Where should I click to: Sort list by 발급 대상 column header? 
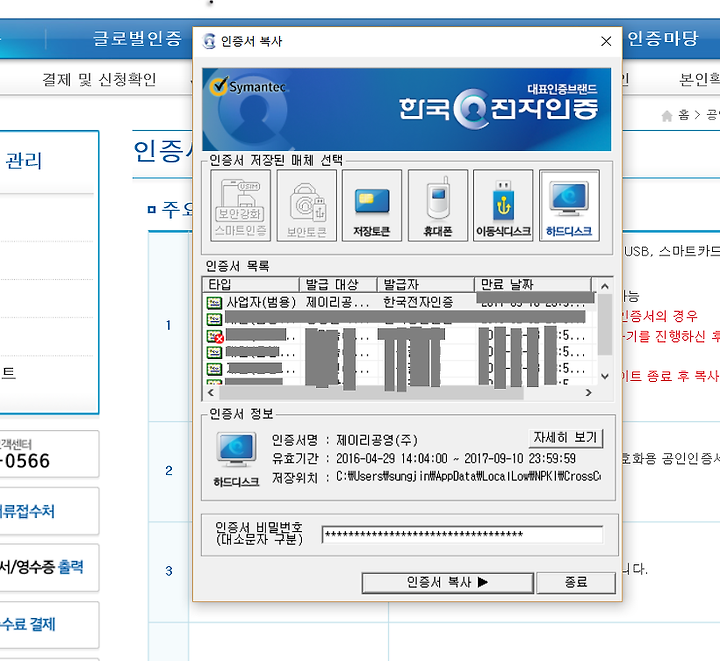(x=338, y=285)
